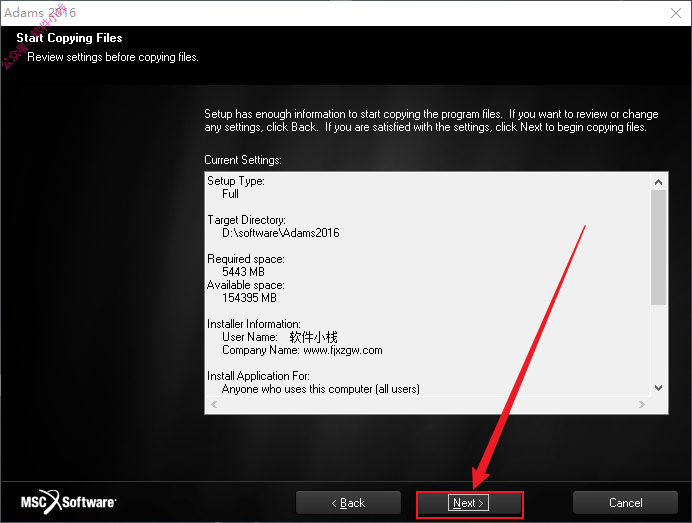Click the MSC Software logo
Viewport: 692px width, 523px height.
tap(68, 502)
